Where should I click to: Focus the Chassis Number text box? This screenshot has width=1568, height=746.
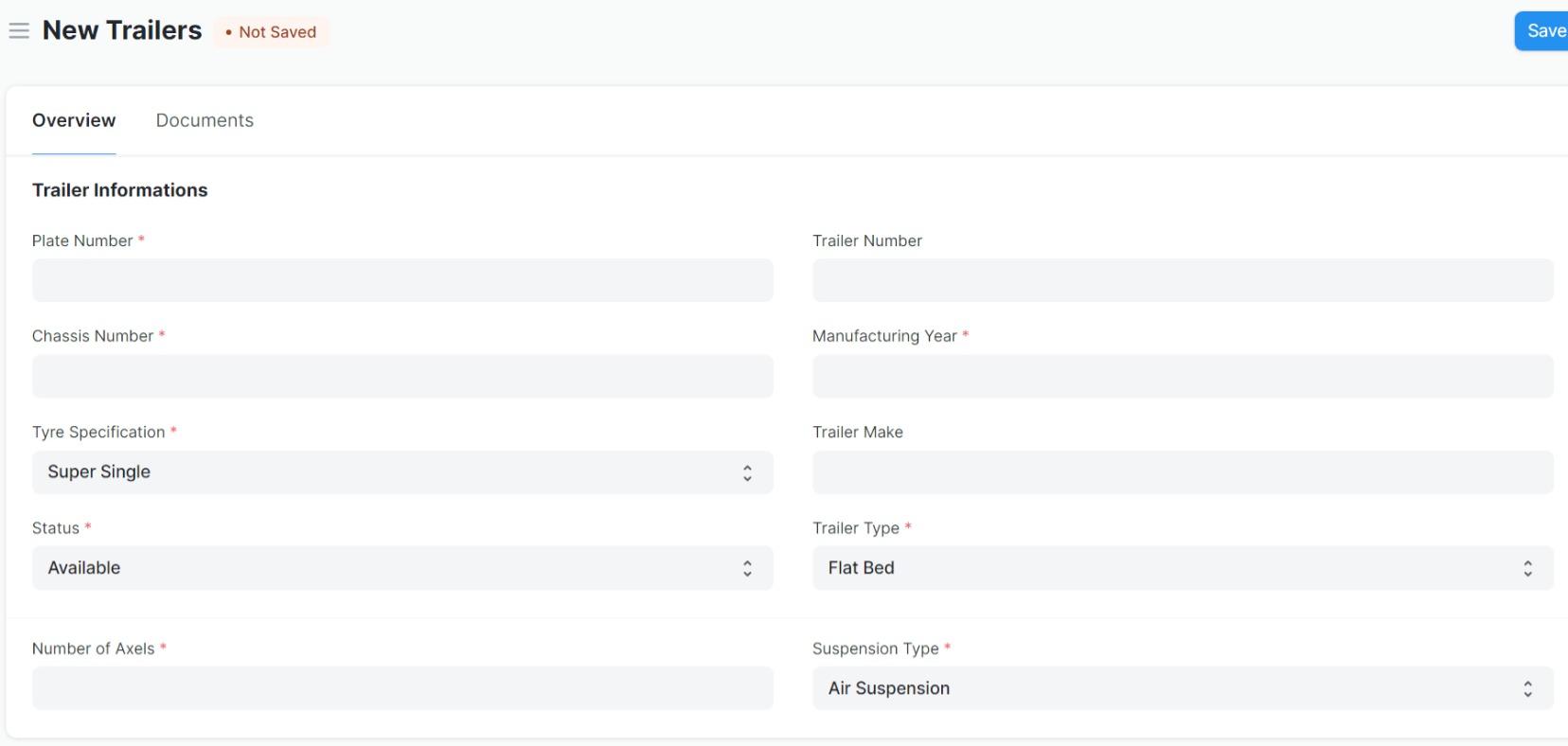click(x=402, y=376)
